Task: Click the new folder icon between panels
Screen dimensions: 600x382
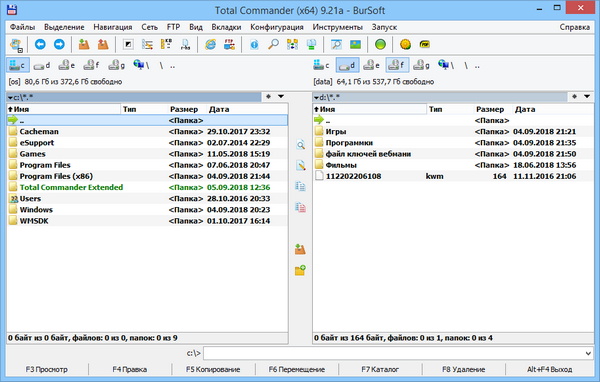Action: point(300,270)
